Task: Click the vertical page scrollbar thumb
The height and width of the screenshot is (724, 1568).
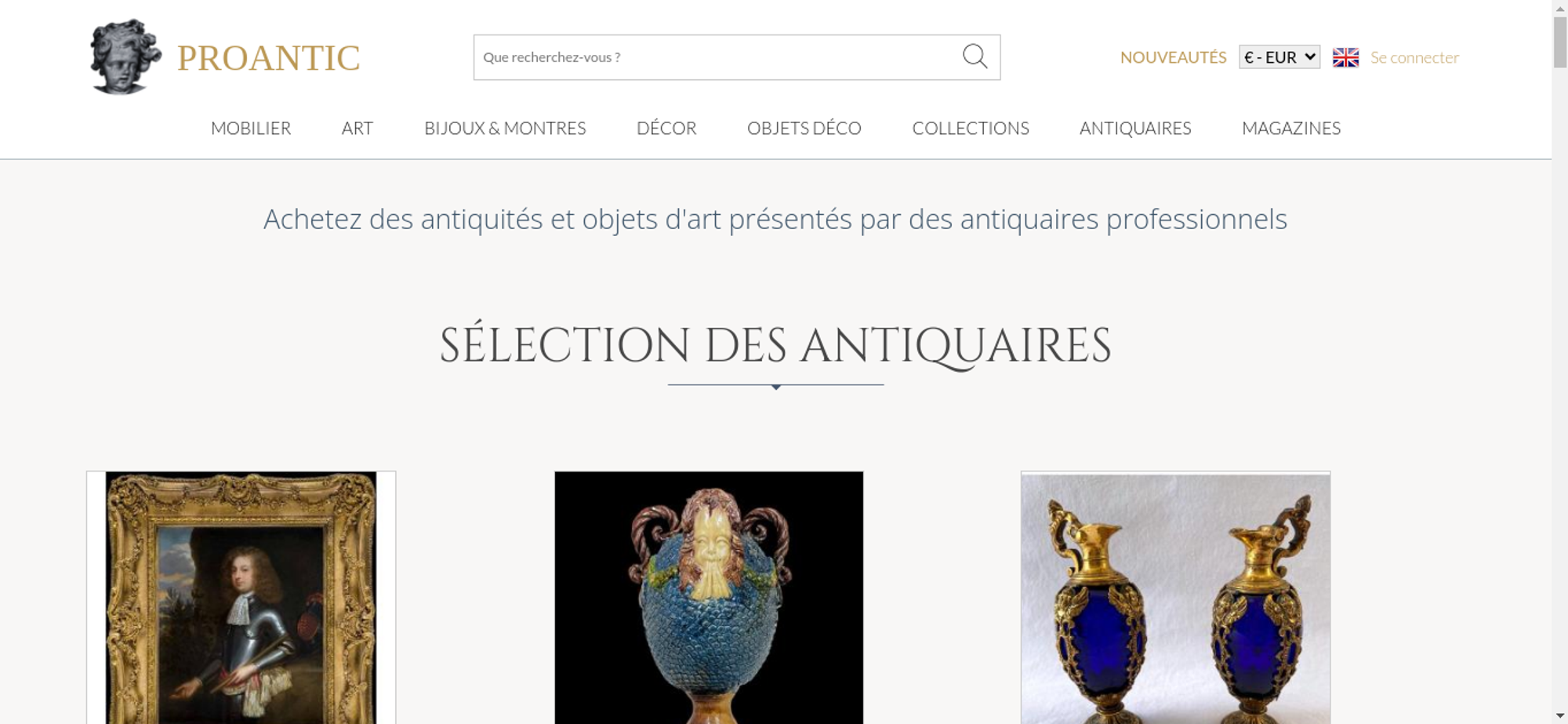Action: [1560, 42]
